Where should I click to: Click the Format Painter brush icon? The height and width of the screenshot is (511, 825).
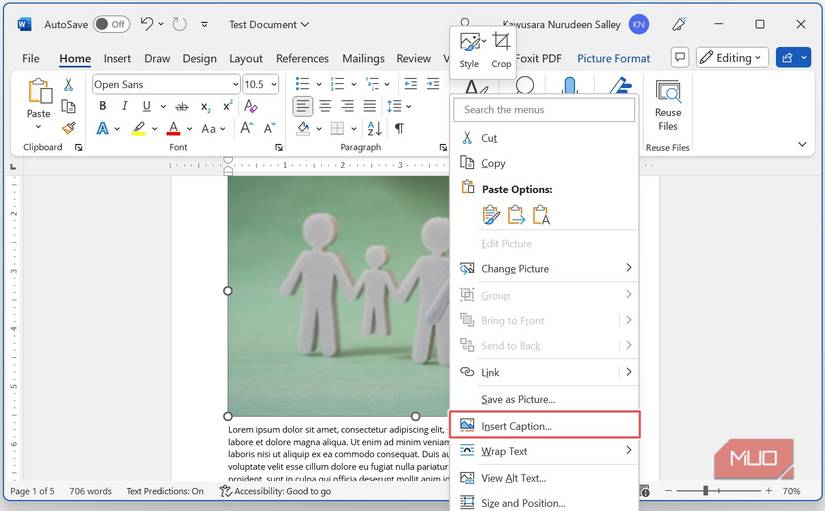click(68, 128)
